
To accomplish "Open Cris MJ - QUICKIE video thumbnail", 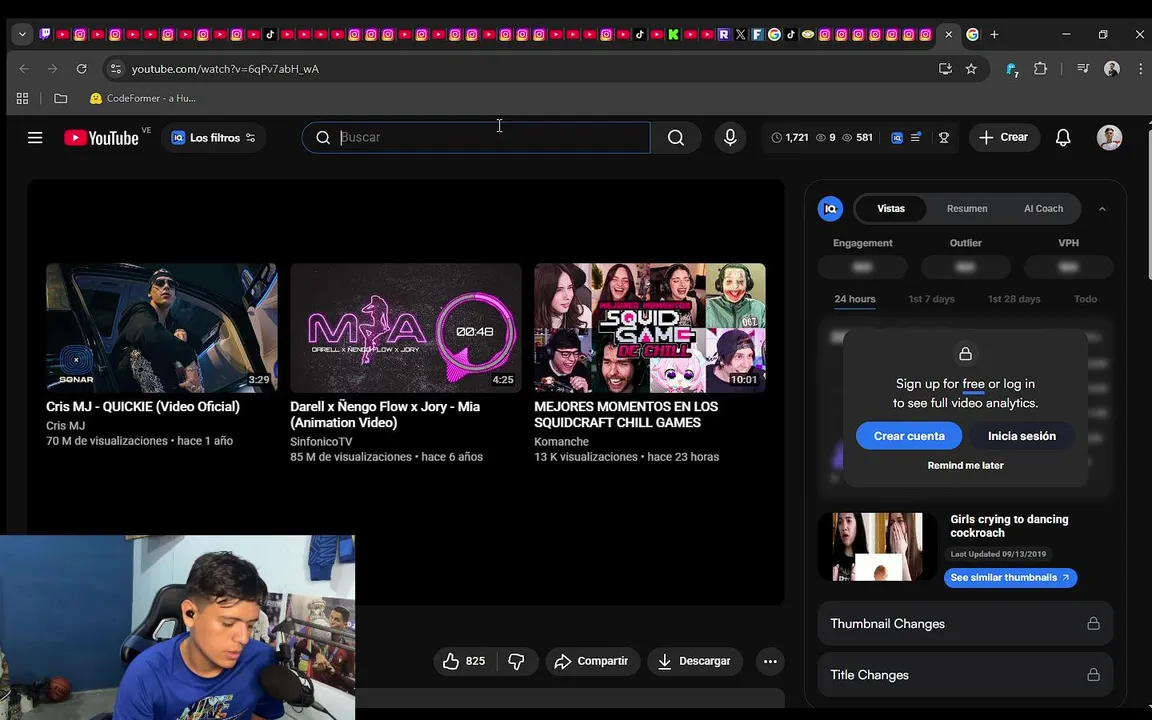I will pyautogui.click(x=162, y=328).
